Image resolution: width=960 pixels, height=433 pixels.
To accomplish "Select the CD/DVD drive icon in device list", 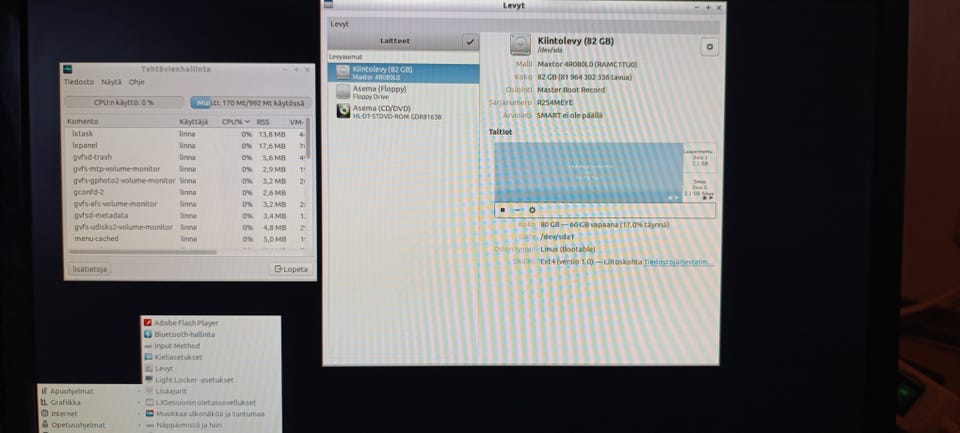I will pos(343,111).
